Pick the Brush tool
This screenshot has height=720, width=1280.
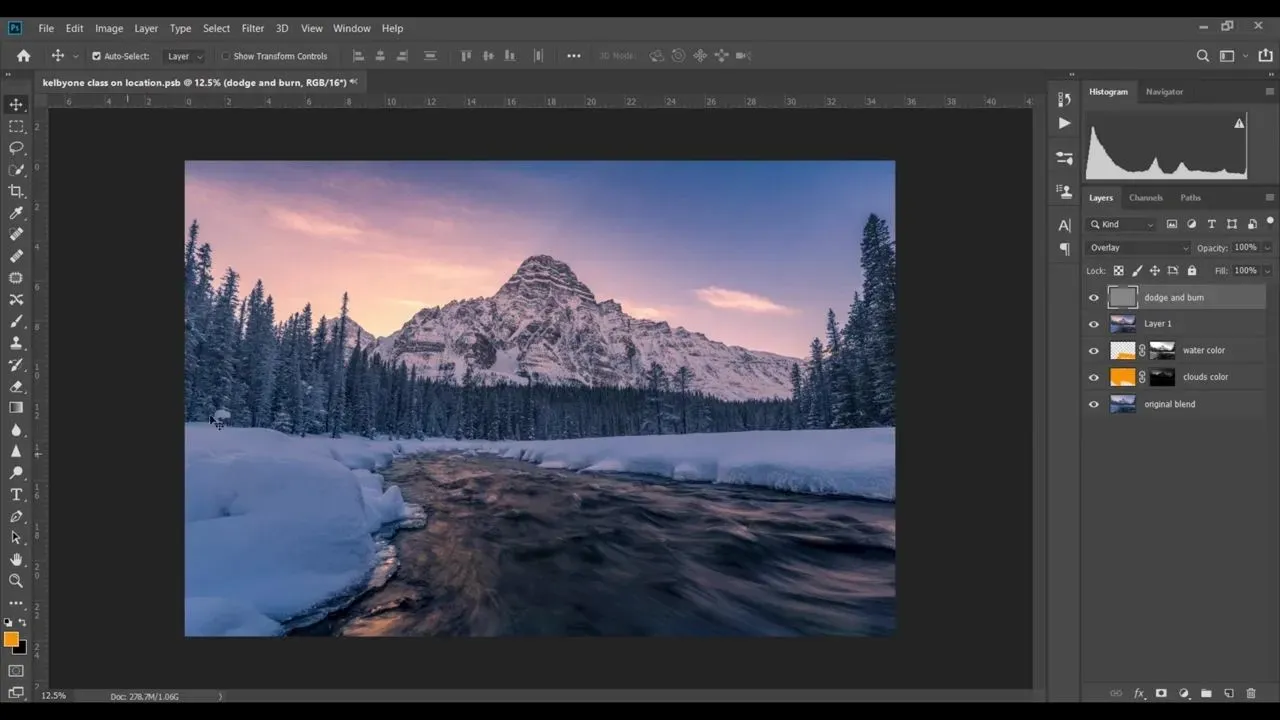coord(16,321)
